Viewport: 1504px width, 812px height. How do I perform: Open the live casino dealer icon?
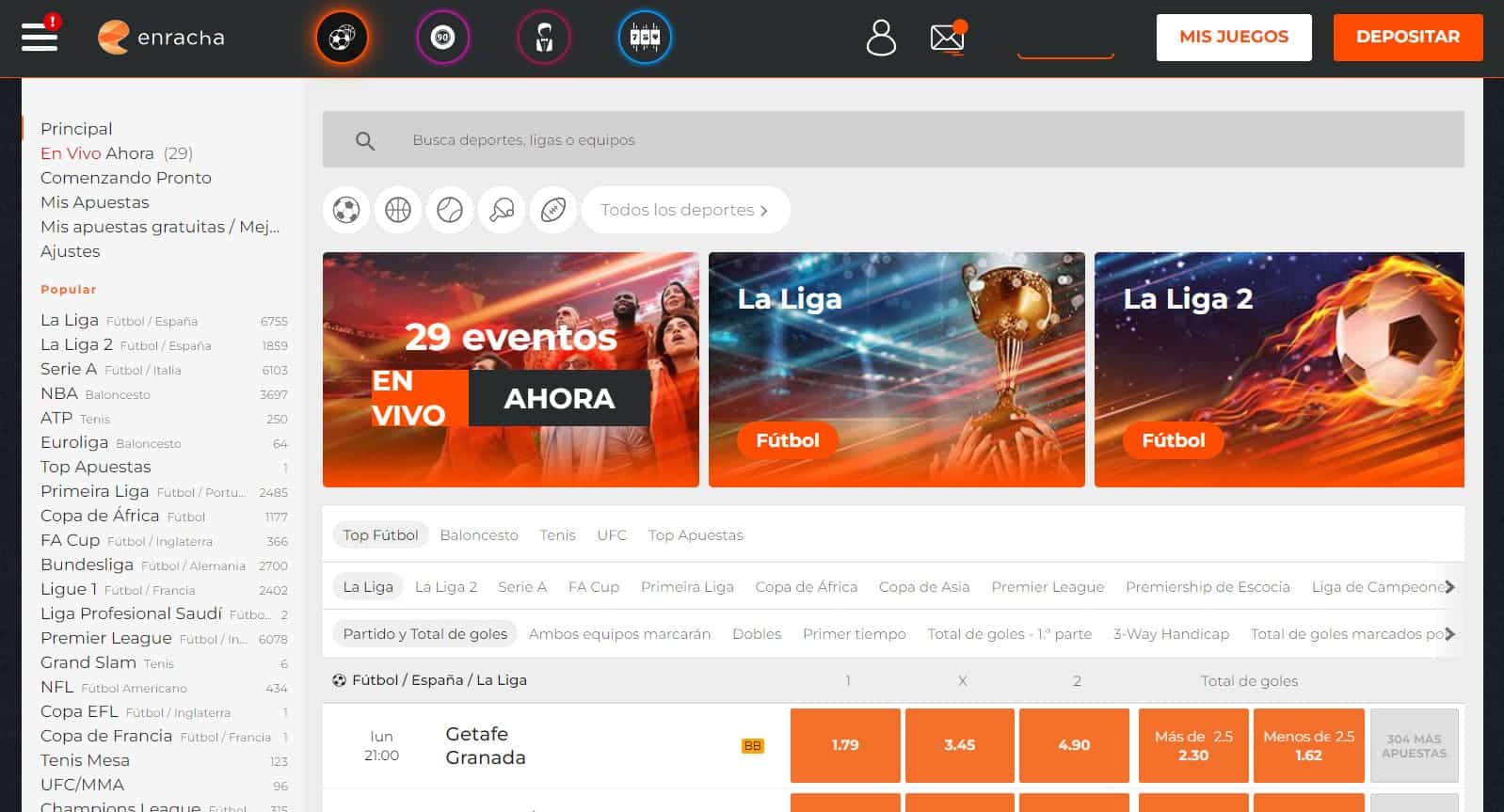tap(544, 38)
